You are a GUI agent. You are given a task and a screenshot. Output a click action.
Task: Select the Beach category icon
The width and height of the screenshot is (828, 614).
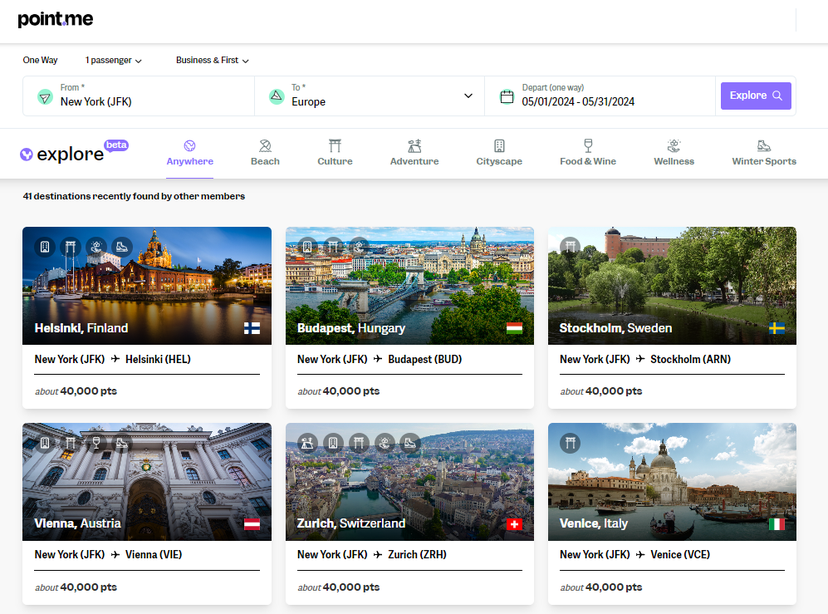coord(265,146)
